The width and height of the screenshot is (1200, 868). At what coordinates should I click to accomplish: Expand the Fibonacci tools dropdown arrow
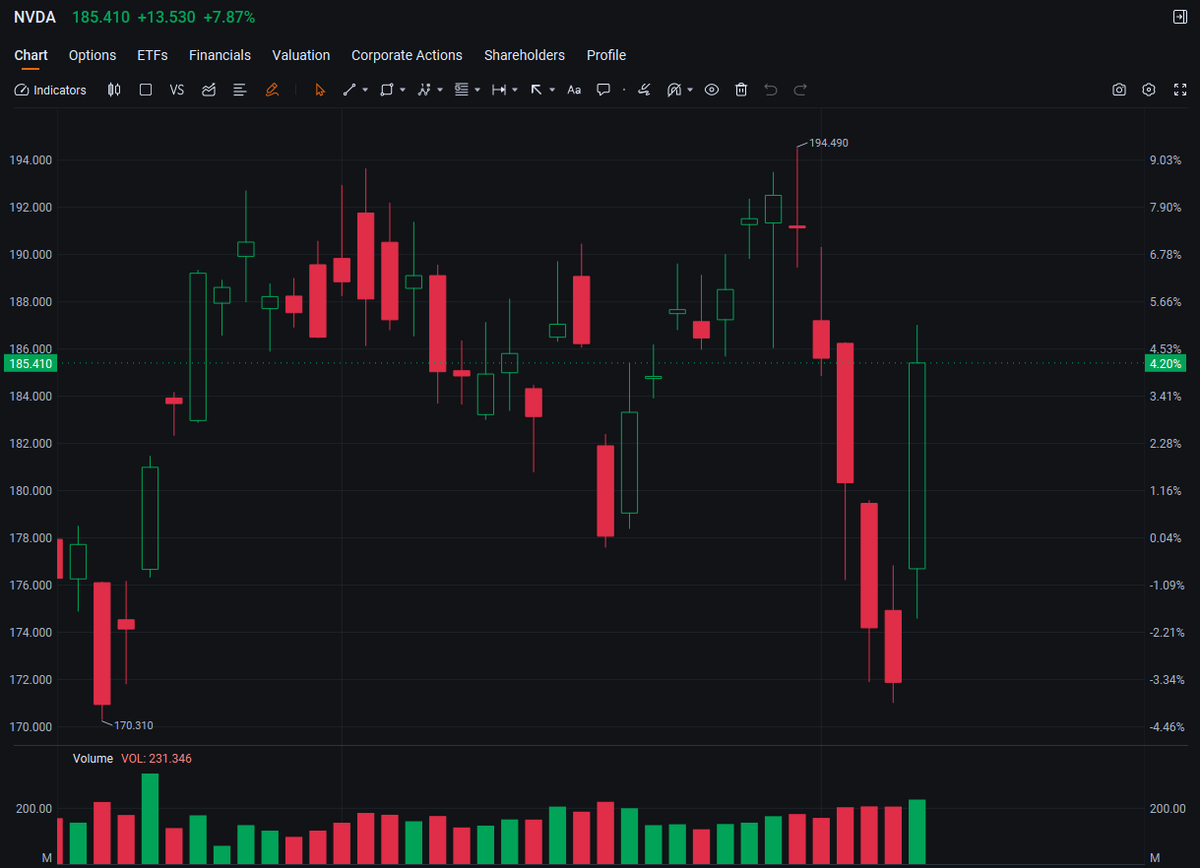(x=478, y=90)
